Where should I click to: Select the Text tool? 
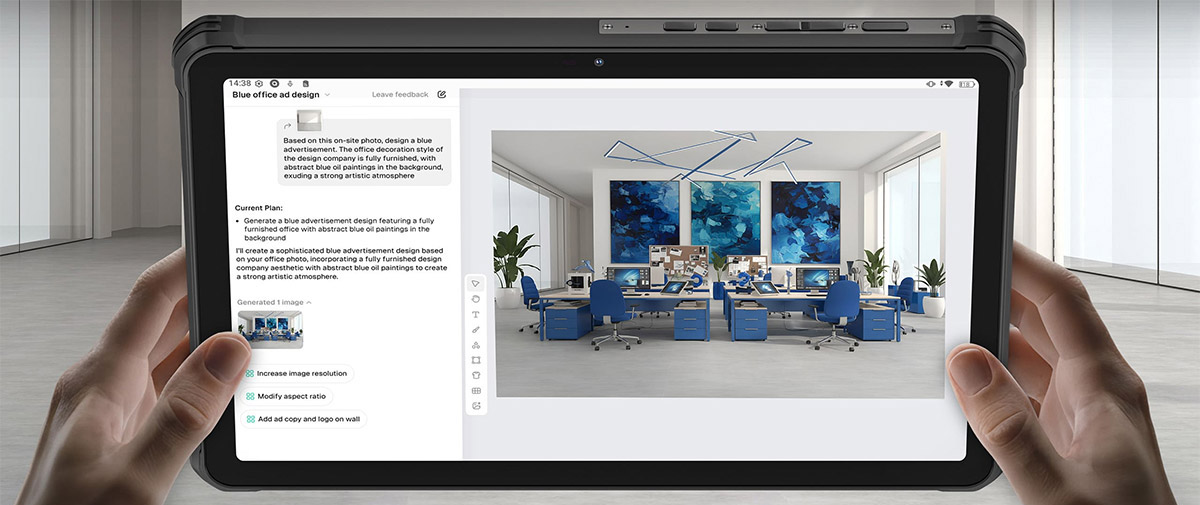coord(476,314)
